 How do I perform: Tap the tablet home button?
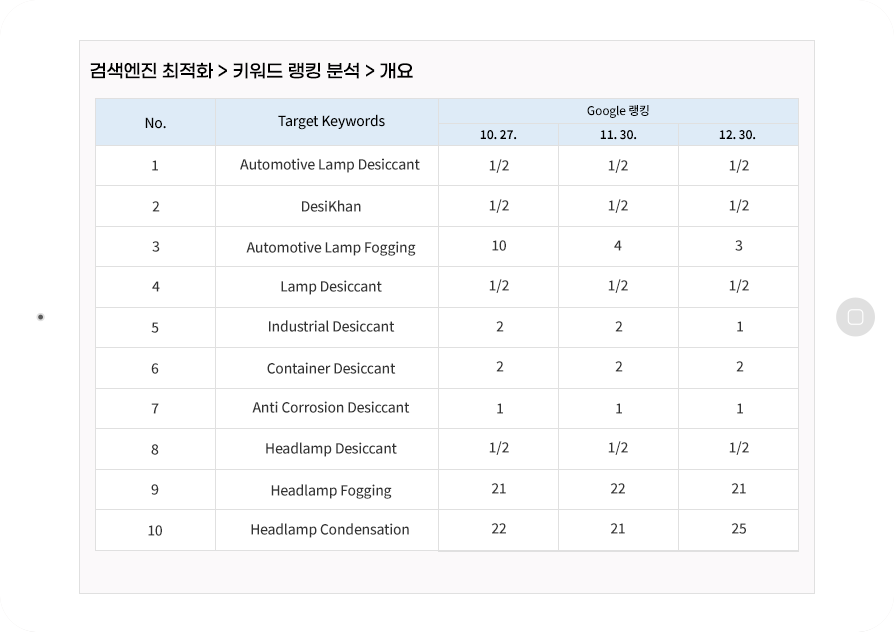click(x=855, y=317)
